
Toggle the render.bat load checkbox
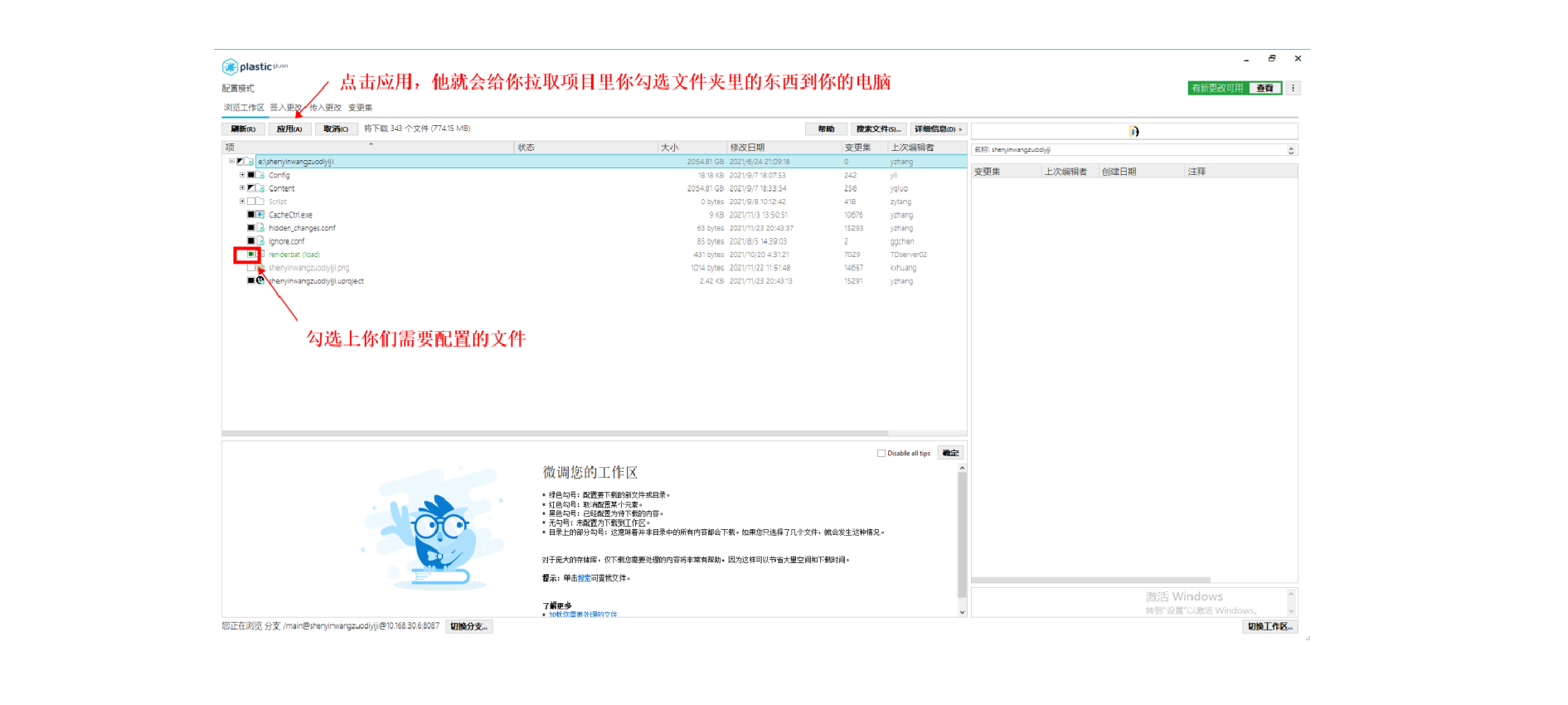point(250,255)
